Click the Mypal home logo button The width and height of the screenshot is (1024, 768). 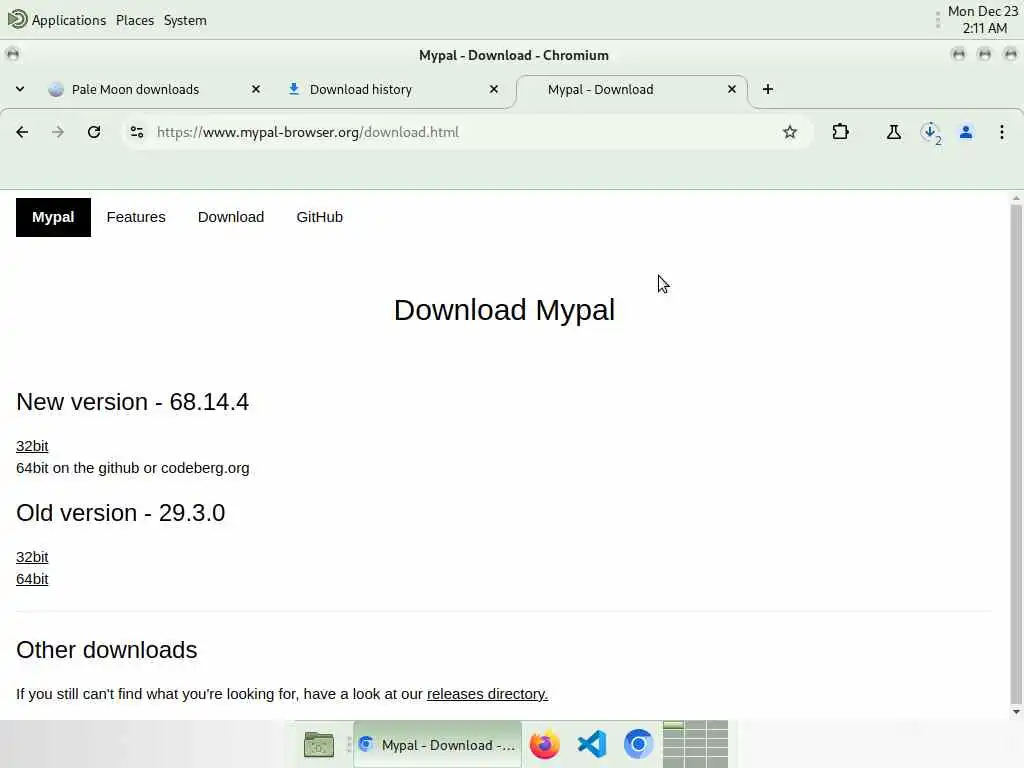54,217
